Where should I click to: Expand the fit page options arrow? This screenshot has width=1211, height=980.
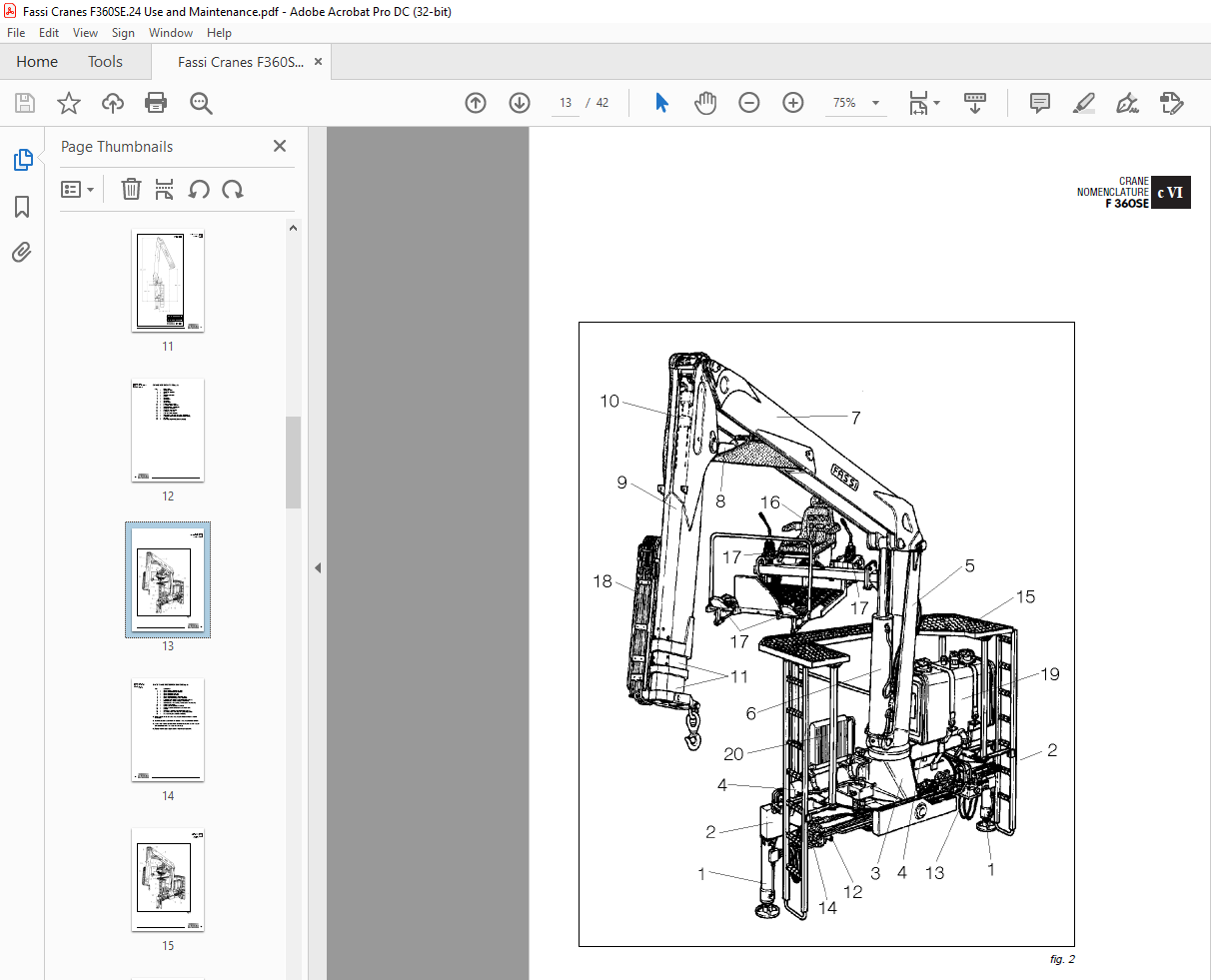coord(937,103)
